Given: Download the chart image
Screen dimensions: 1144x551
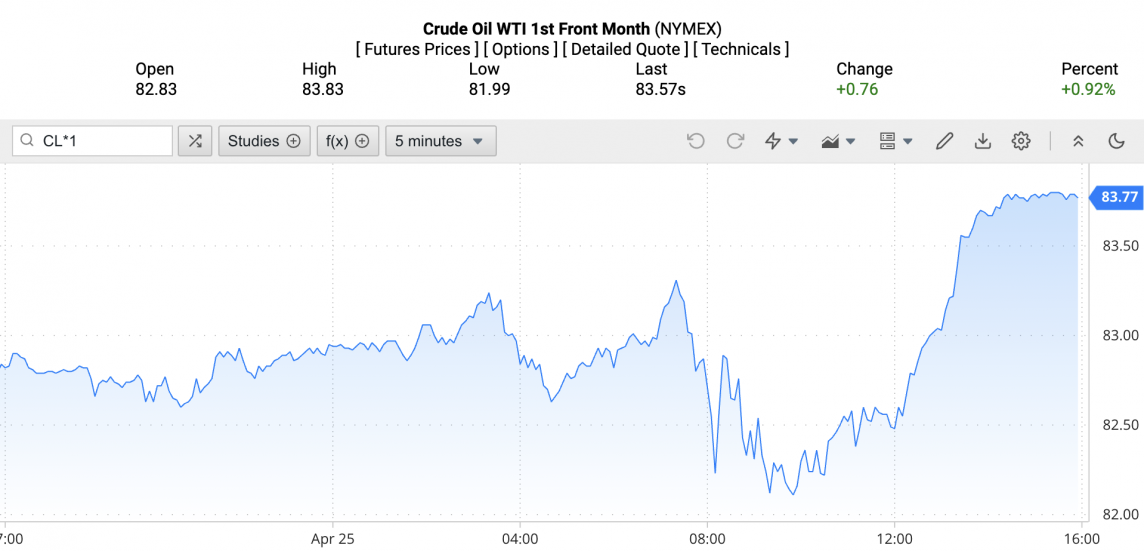Looking at the screenshot, I should click(983, 141).
